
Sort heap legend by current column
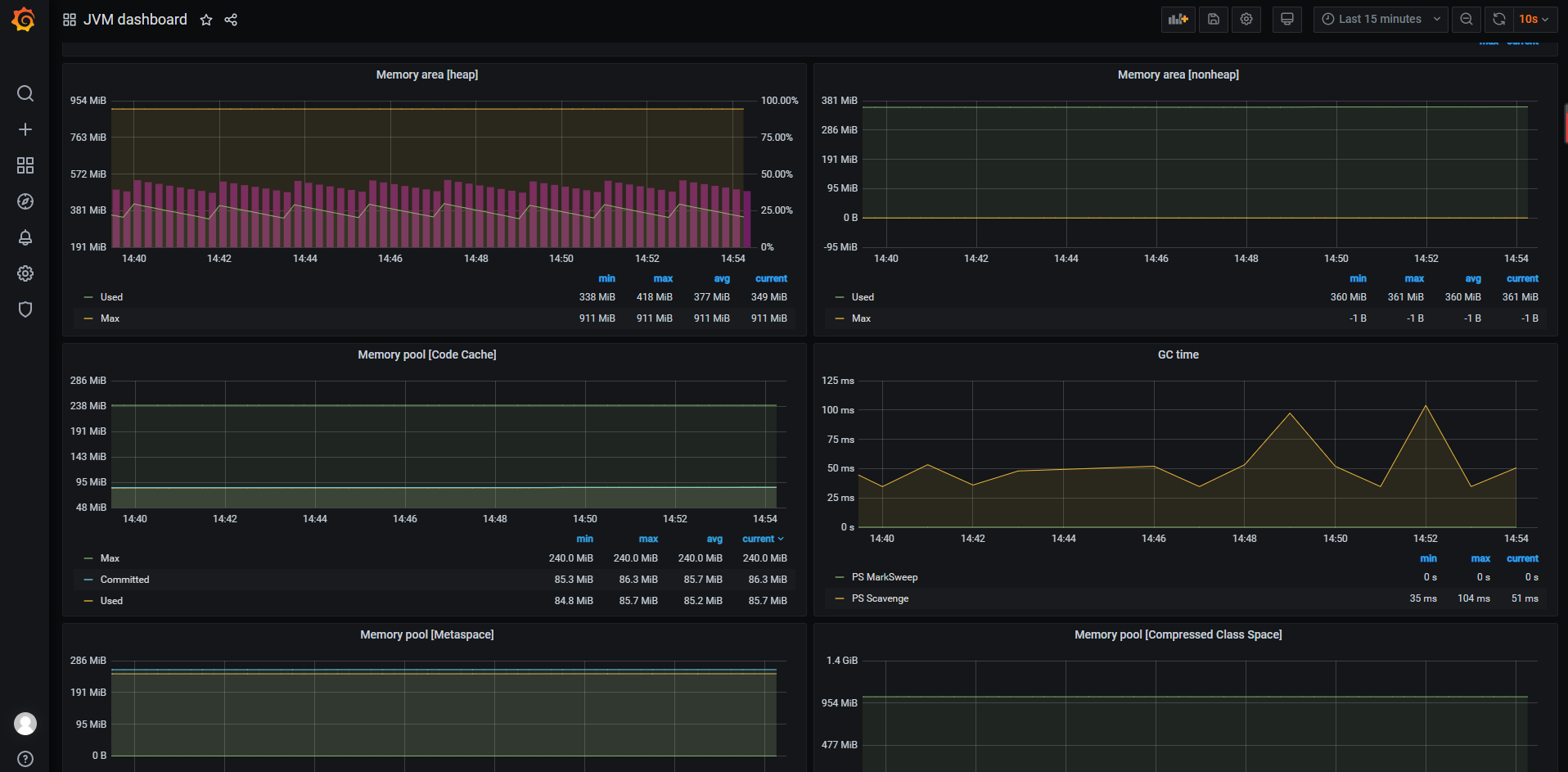[x=771, y=278]
